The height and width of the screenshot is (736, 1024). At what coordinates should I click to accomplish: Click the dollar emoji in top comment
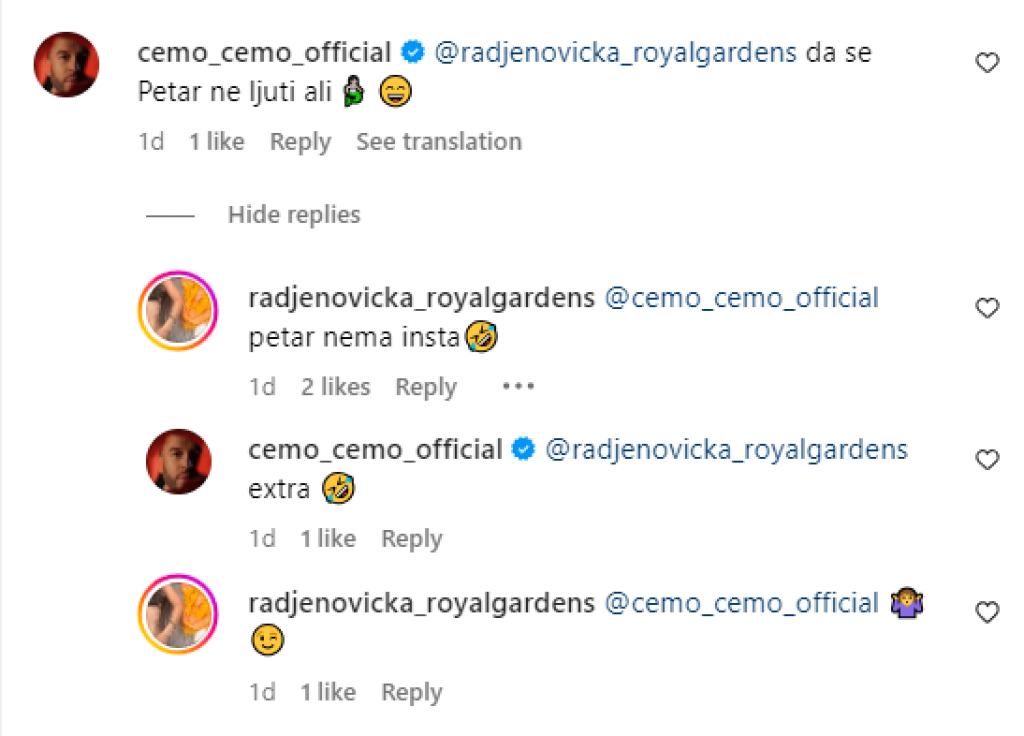pos(352,91)
